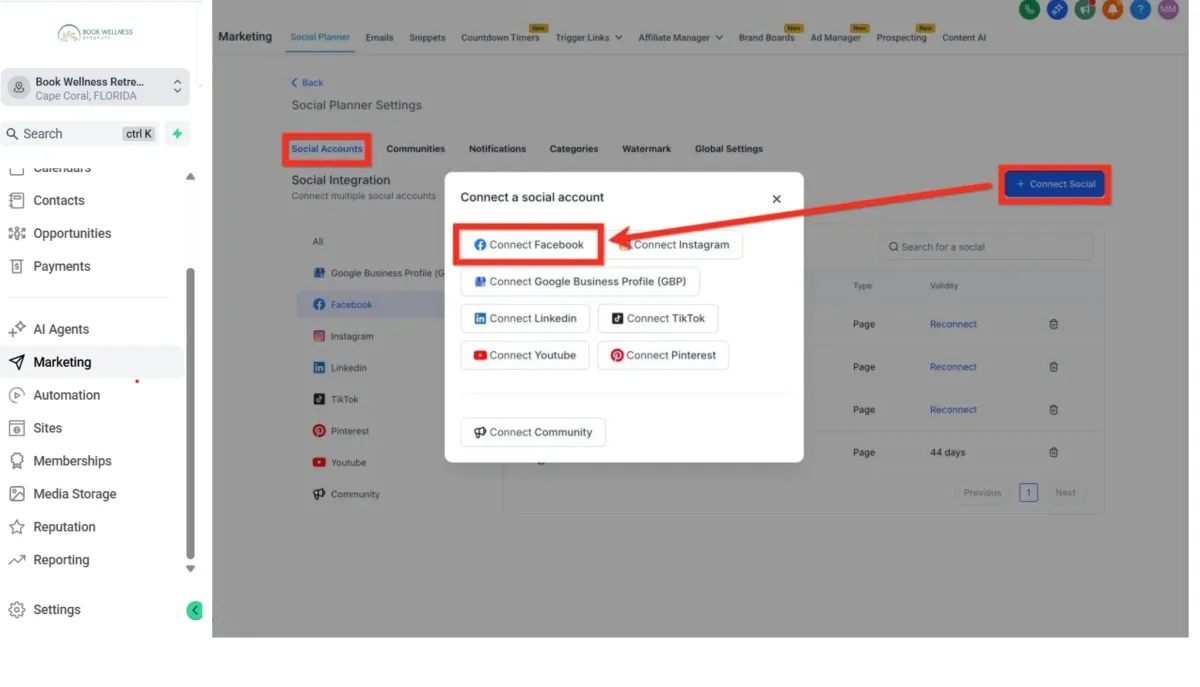Click Connect Google Business Profile (GBP)
Viewport: 1200px width, 687px height.
(x=580, y=282)
